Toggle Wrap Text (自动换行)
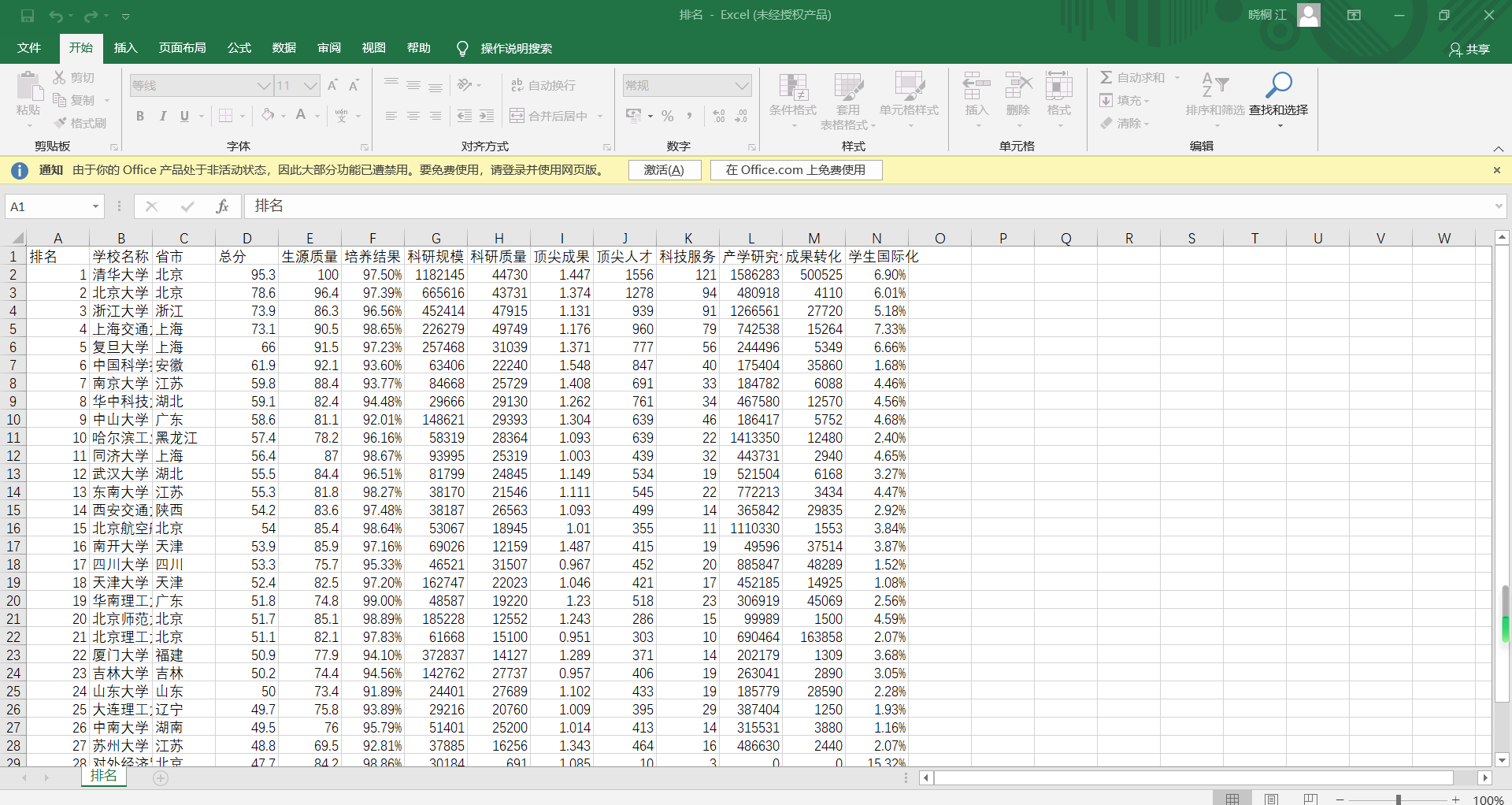 pyautogui.click(x=543, y=85)
